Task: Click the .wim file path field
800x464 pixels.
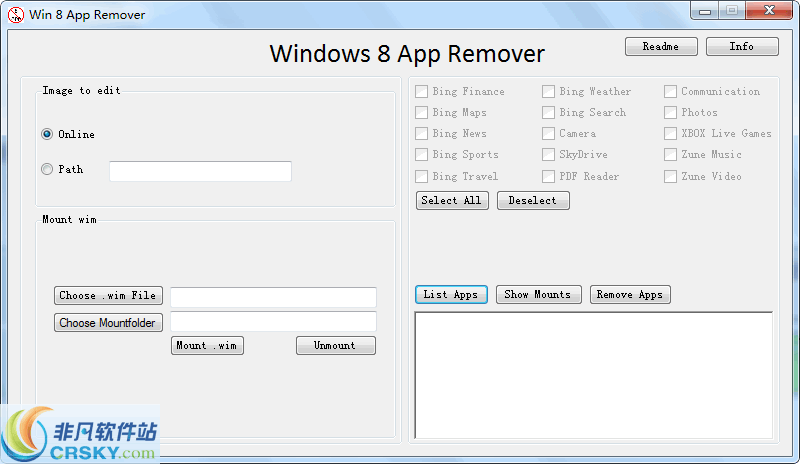Action: pos(273,297)
